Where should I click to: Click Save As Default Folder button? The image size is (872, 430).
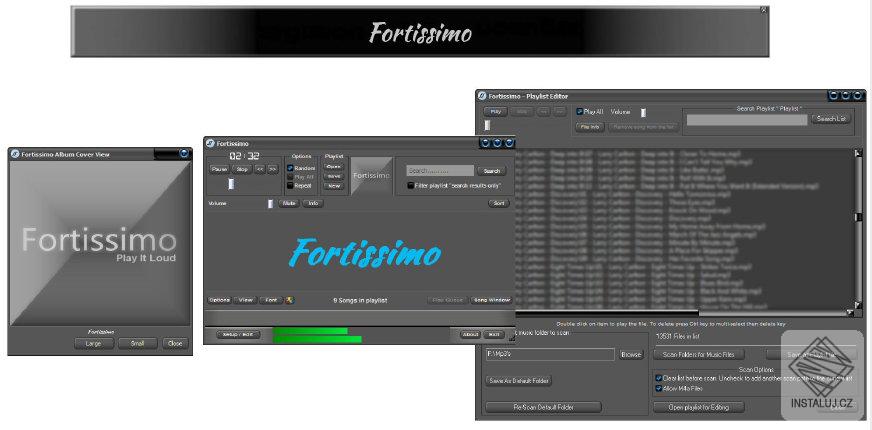pos(518,381)
